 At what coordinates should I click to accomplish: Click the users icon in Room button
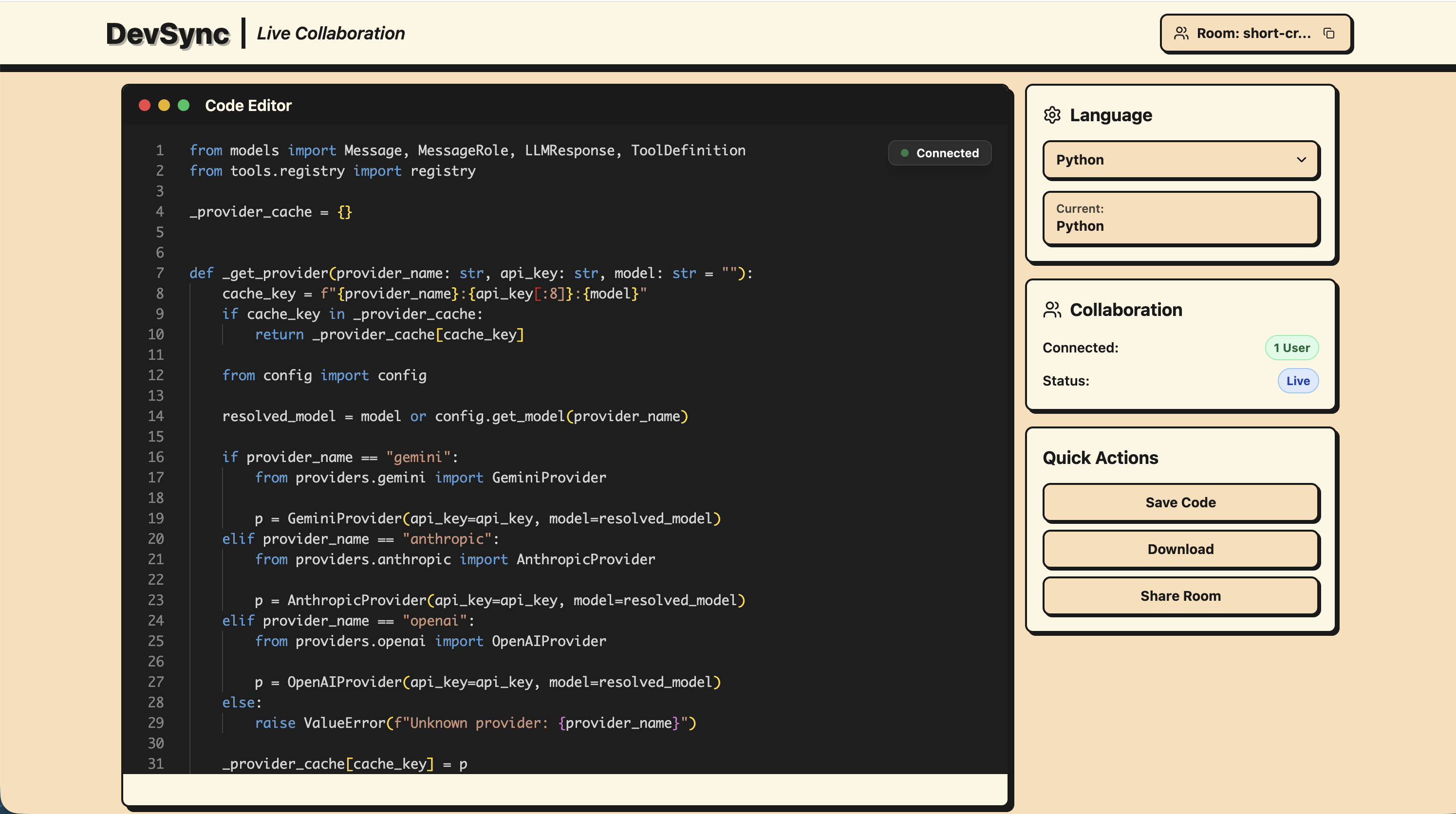tap(1181, 34)
